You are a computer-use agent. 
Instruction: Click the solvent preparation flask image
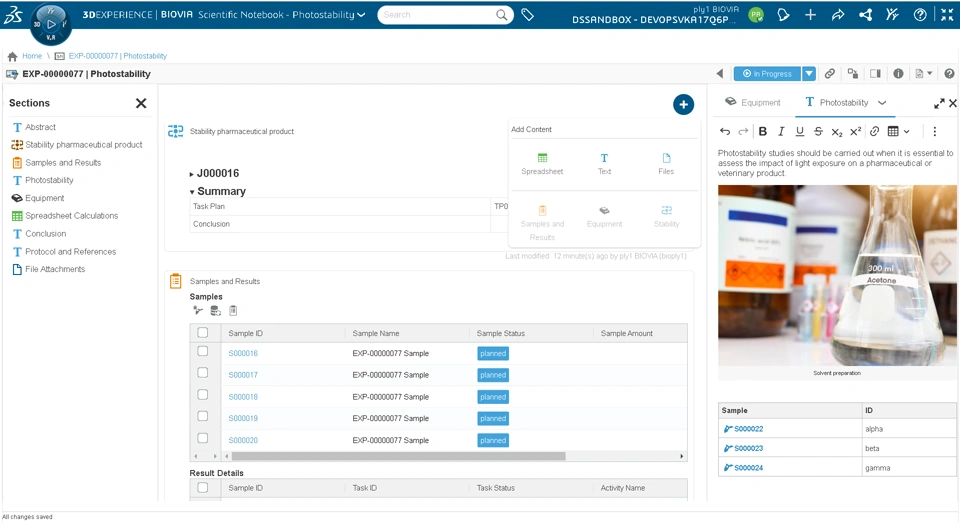837,276
